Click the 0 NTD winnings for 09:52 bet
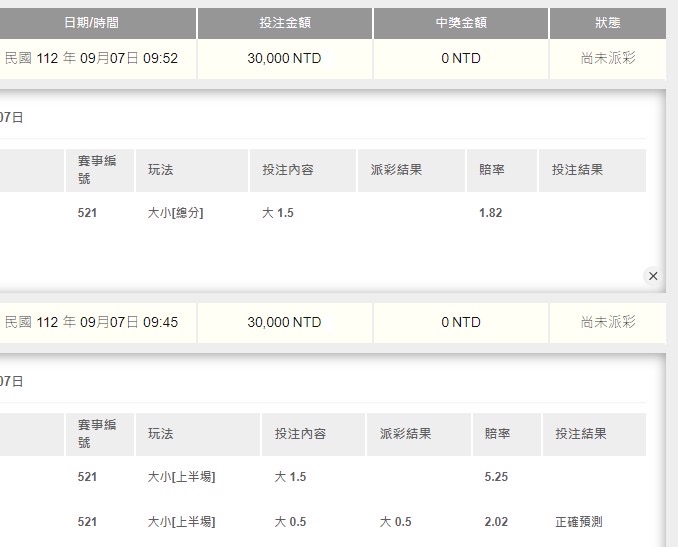The image size is (678, 547). click(460, 58)
